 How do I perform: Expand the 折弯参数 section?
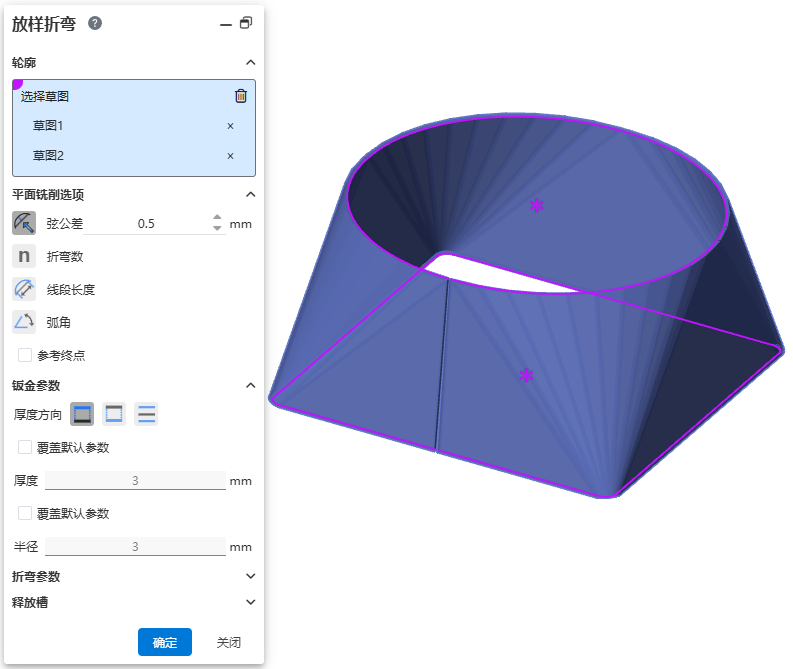point(250,576)
